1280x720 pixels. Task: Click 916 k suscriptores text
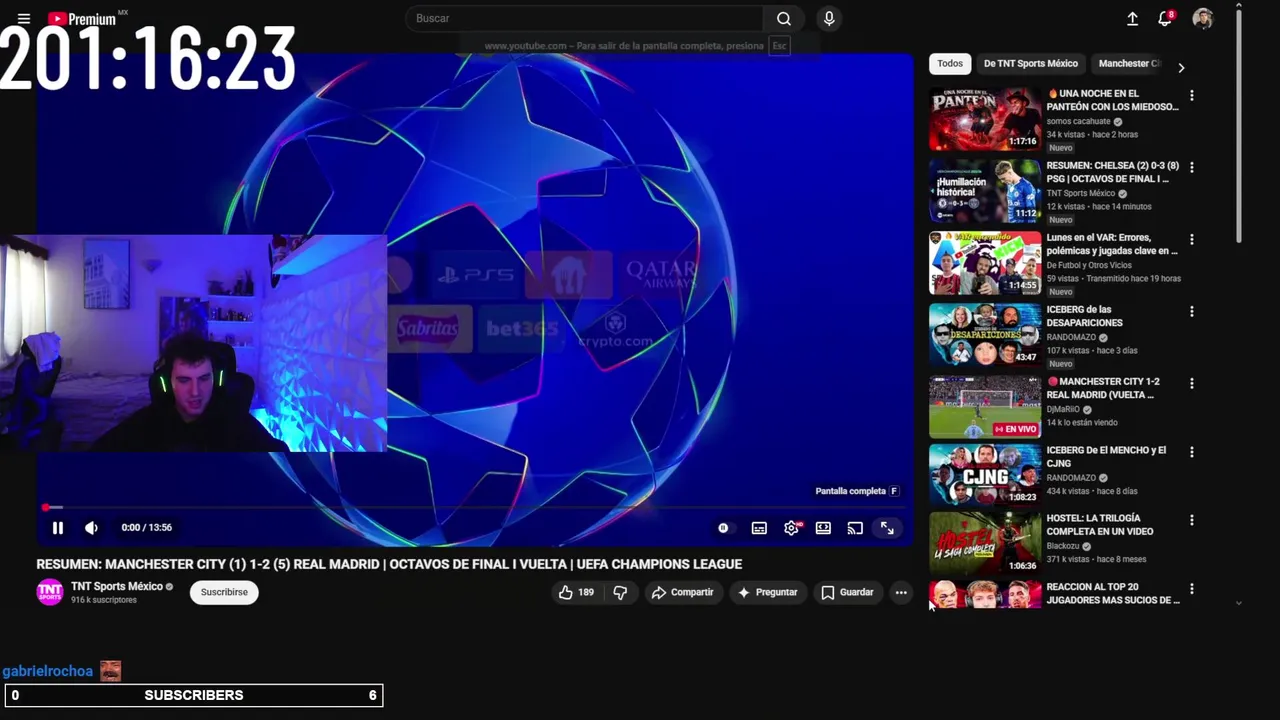[104, 600]
